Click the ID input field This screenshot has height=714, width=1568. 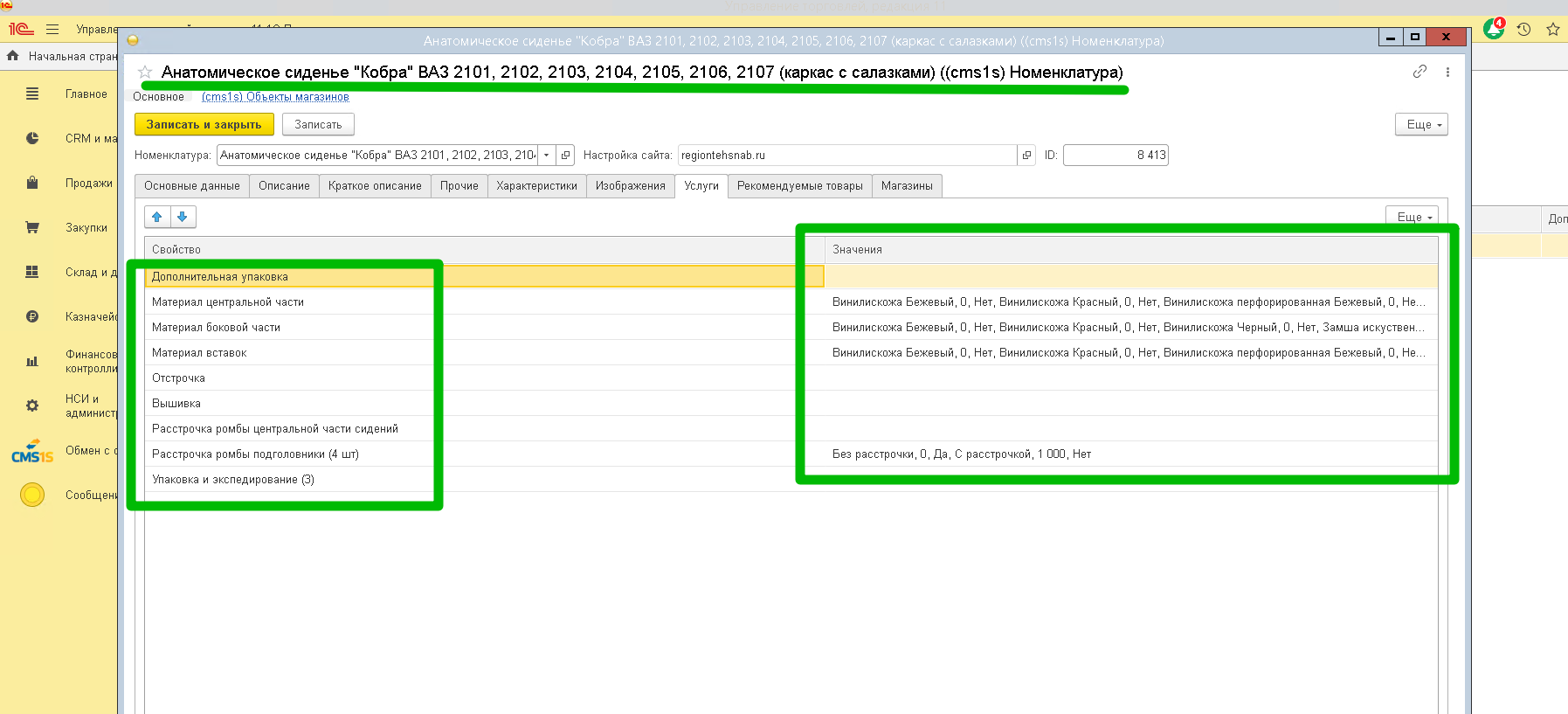(x=1115, y=156)
